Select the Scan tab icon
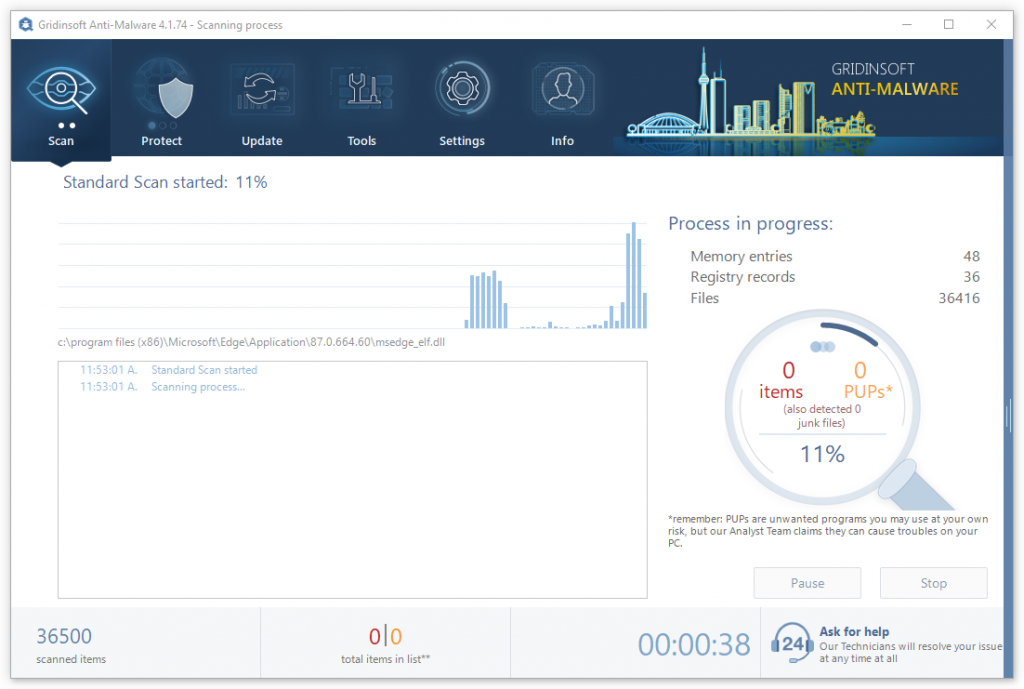The width and height of the screenshot is (1024, 689). tap(61, 88)
